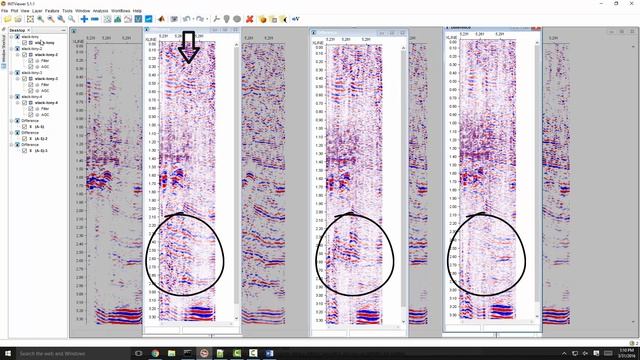Open file using yellow folder toolbar icon
This screenshot has width=640, height=360.
point(7,19)
